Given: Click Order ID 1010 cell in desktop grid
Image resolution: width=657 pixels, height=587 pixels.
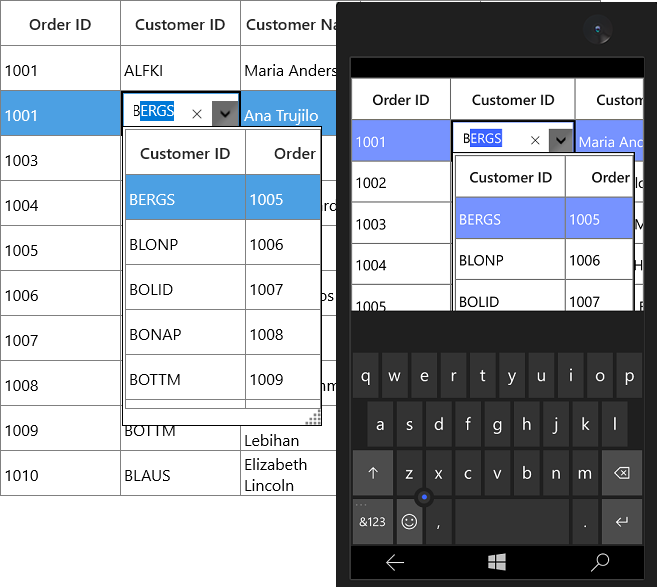Looking at the screenshot, I should (x=60, y=473).
